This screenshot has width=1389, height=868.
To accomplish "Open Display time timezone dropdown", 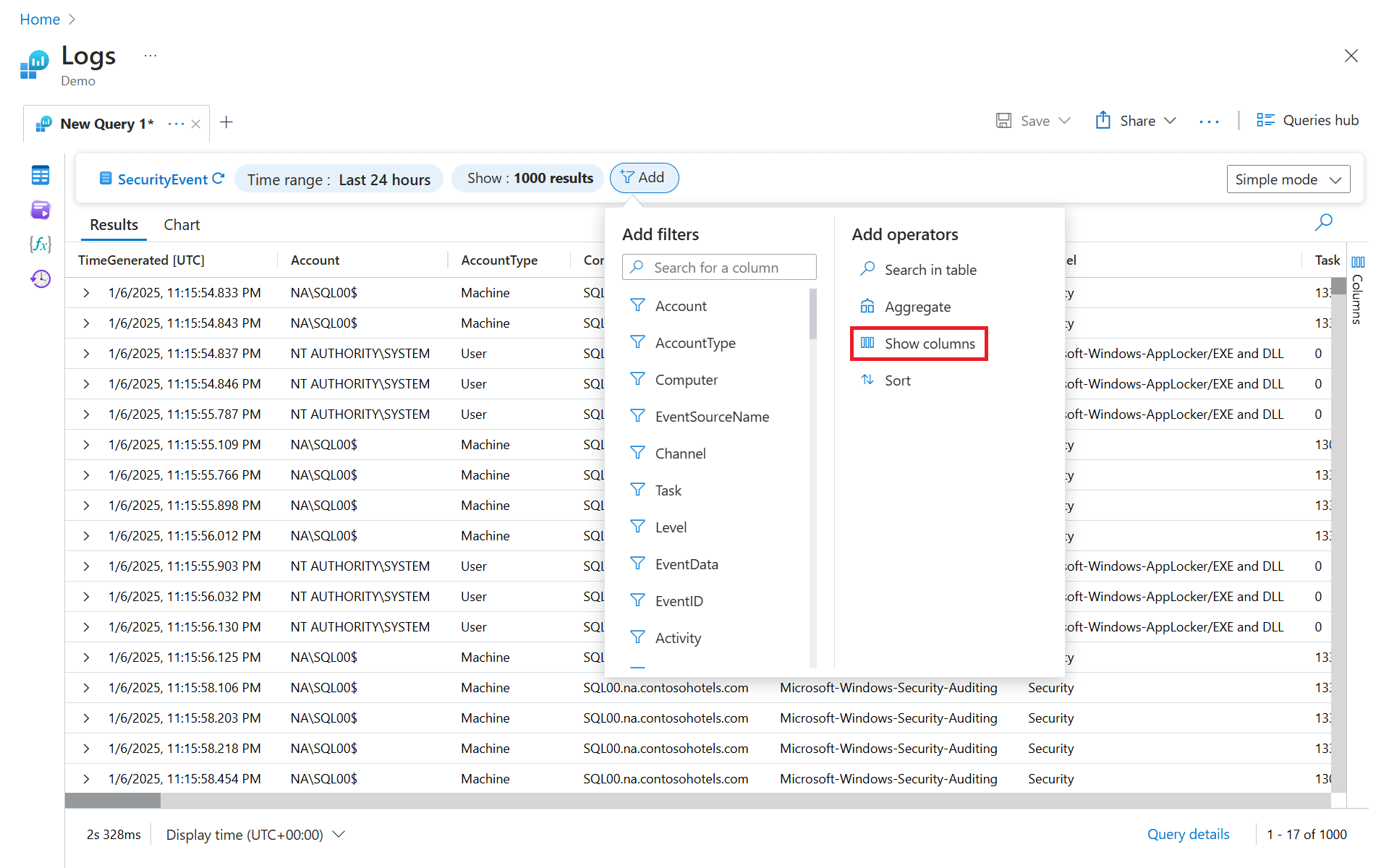I will pyautogui.click(x=255, y=835).
